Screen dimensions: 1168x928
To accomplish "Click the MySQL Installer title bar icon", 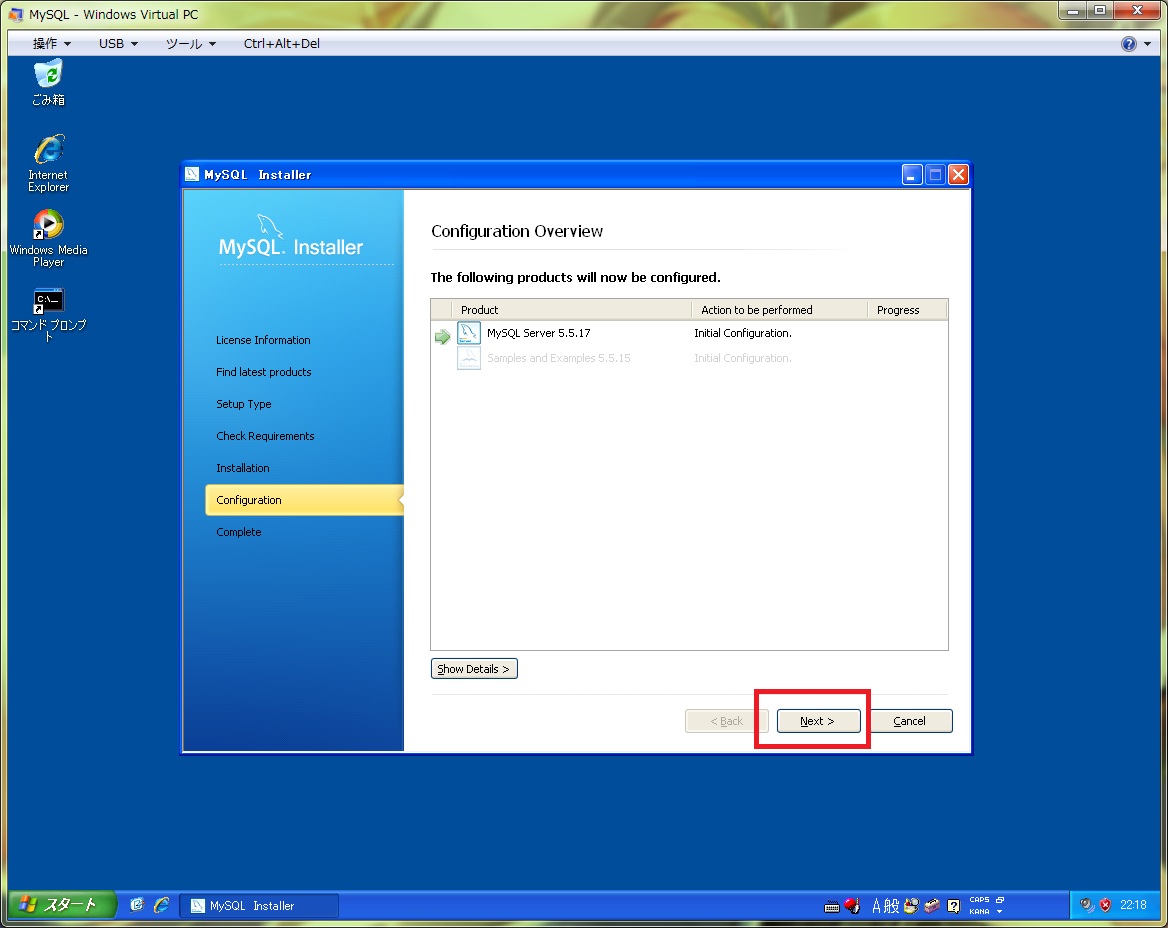I will click(x=192, y=174).
